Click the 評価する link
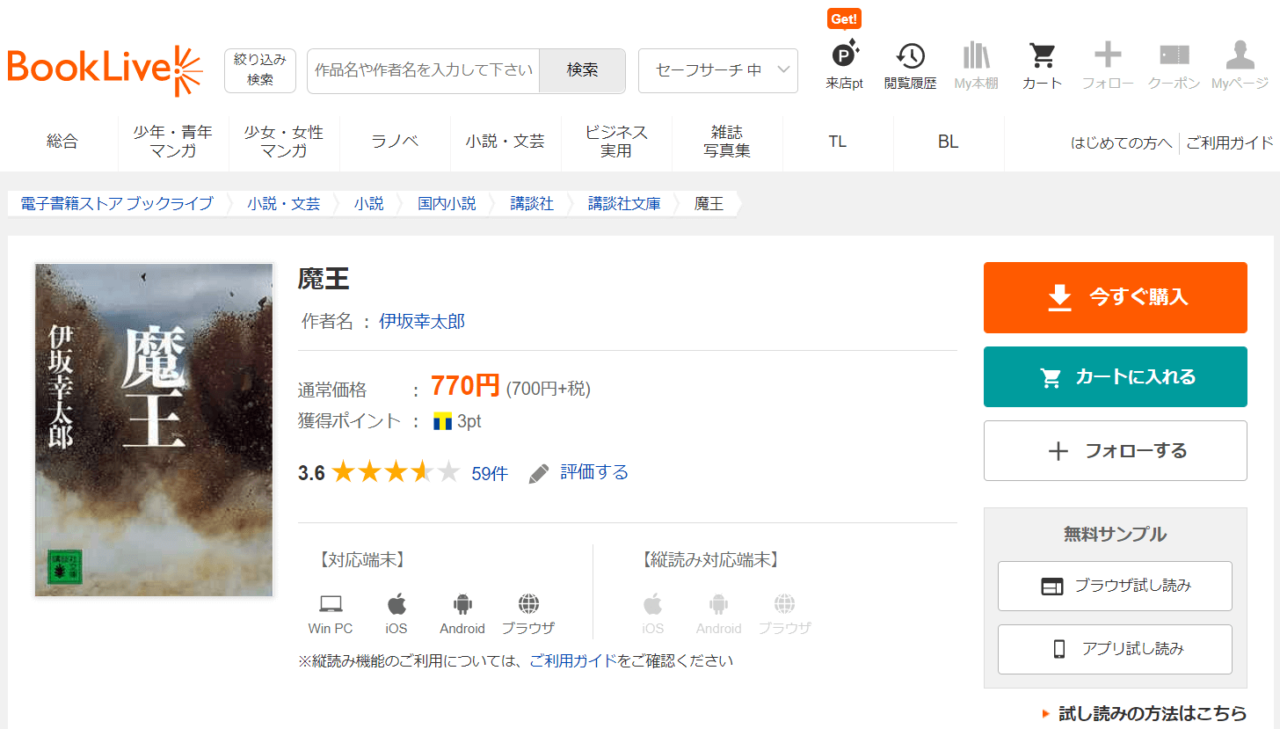 (x=594, y=473)
